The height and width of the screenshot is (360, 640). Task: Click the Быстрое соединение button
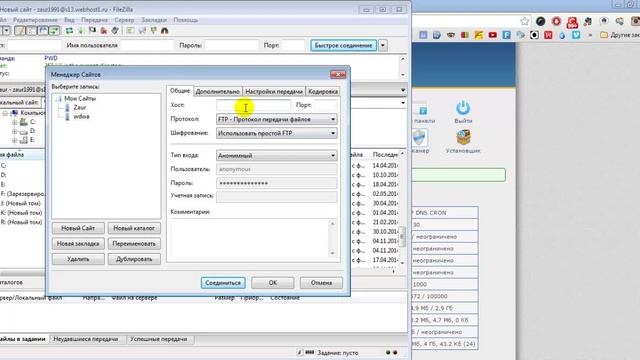343,45
